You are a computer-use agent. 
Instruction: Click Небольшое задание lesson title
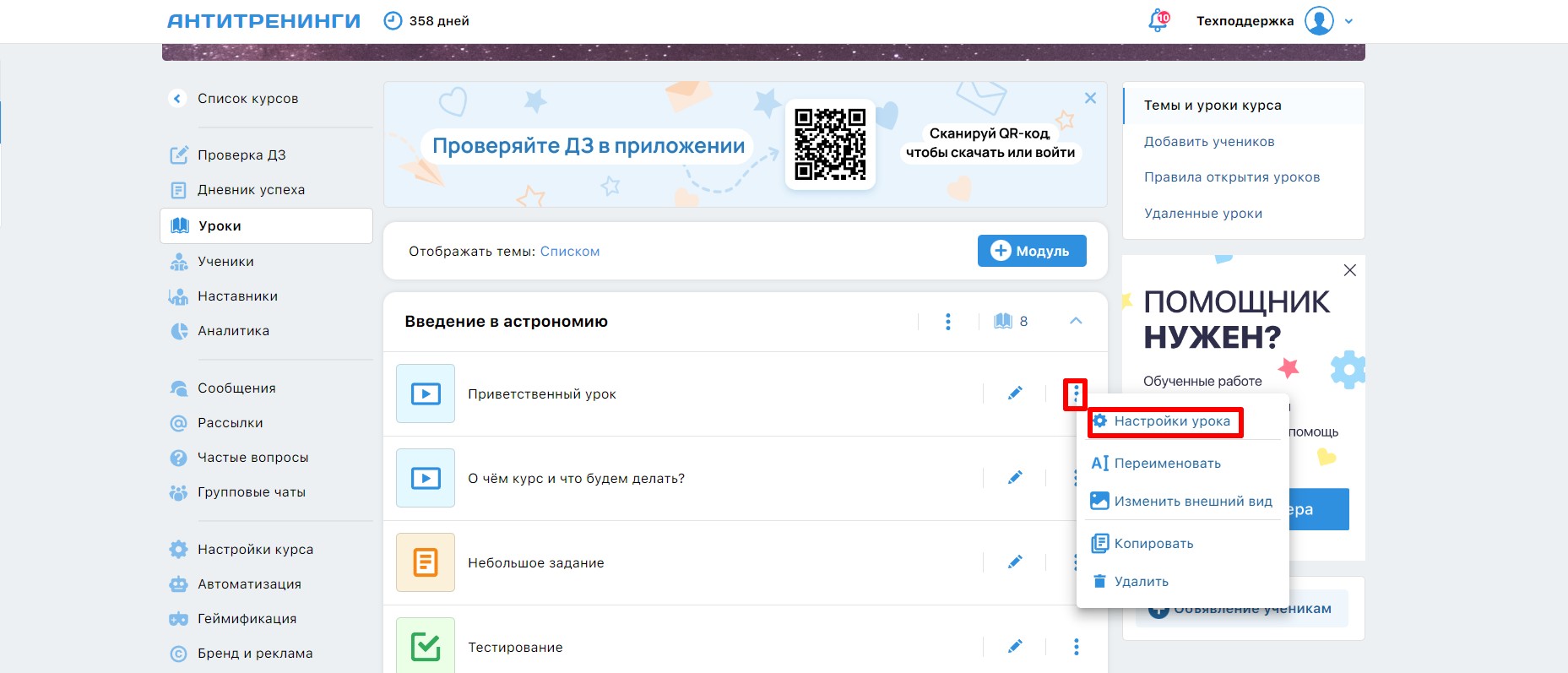tap(536, 563)
